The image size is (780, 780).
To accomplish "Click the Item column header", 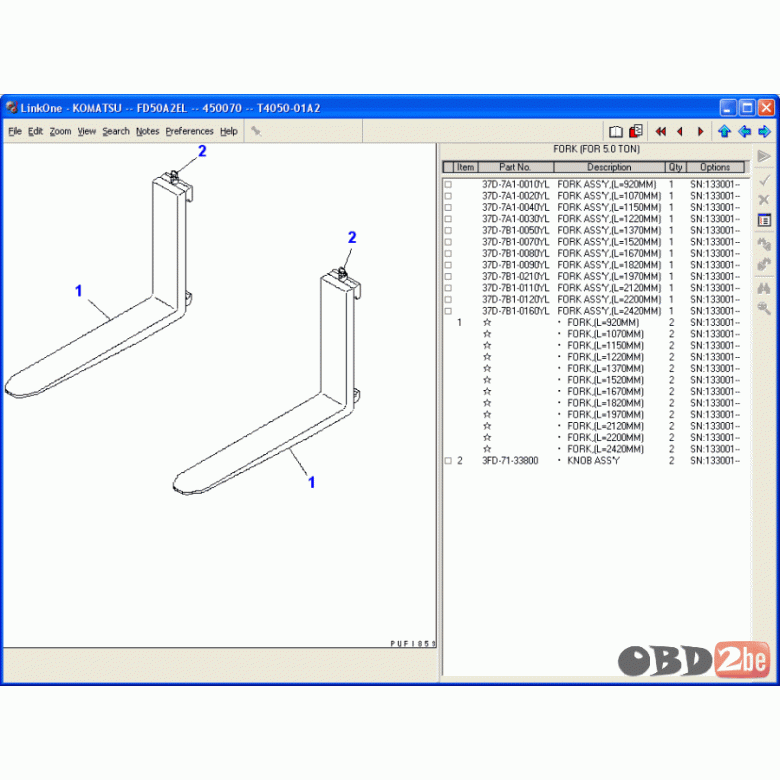I will click(x=466, y=167).
